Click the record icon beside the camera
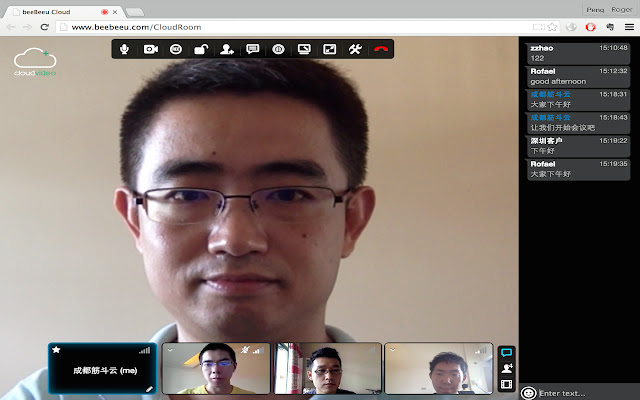Screen dimensions: 640x400 coord(176,49)
